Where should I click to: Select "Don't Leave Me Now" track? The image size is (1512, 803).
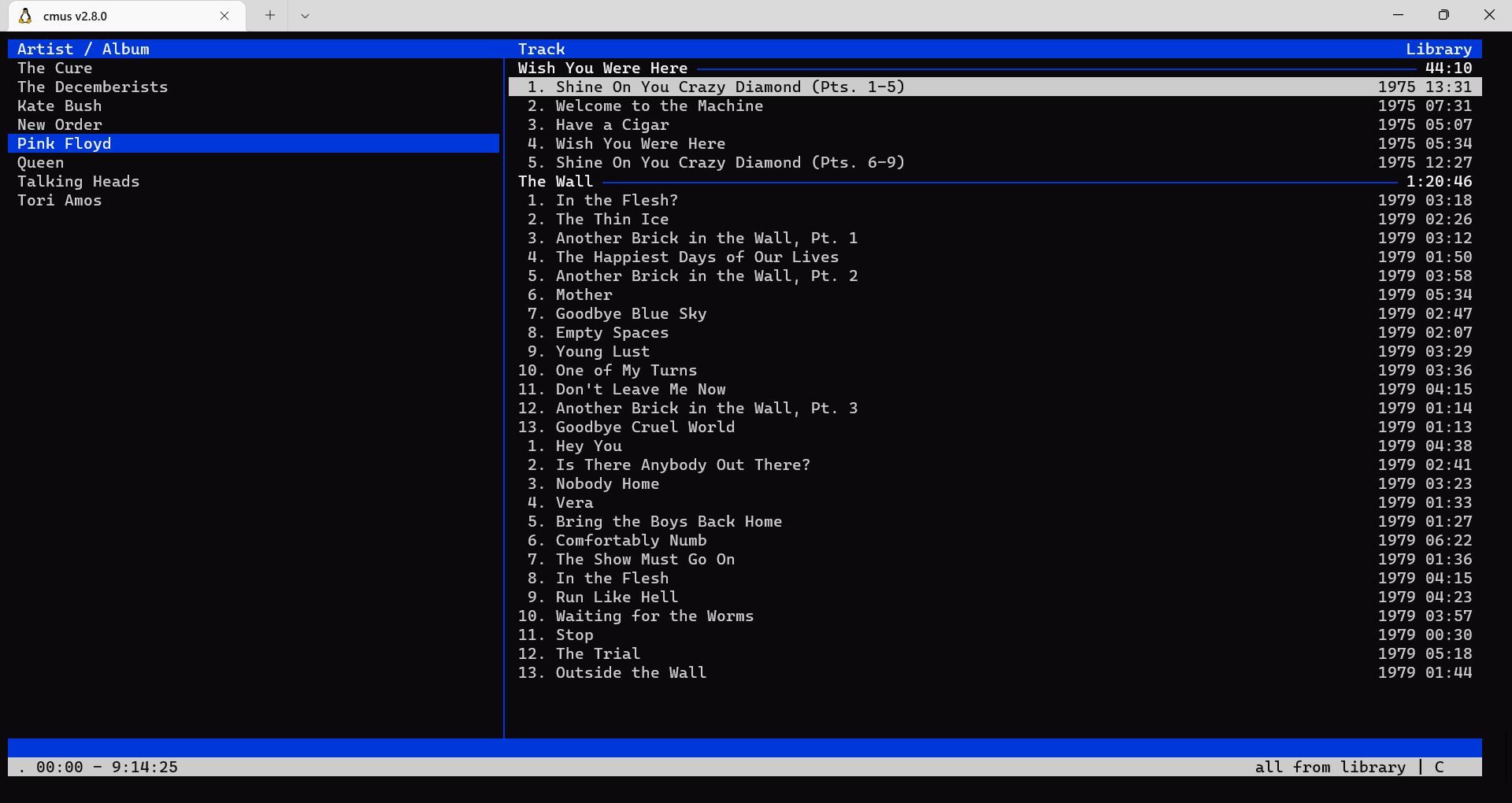coord(995,389)
